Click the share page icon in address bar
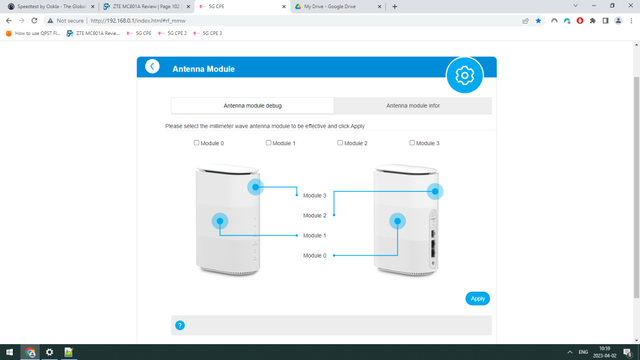 (525, 21)
